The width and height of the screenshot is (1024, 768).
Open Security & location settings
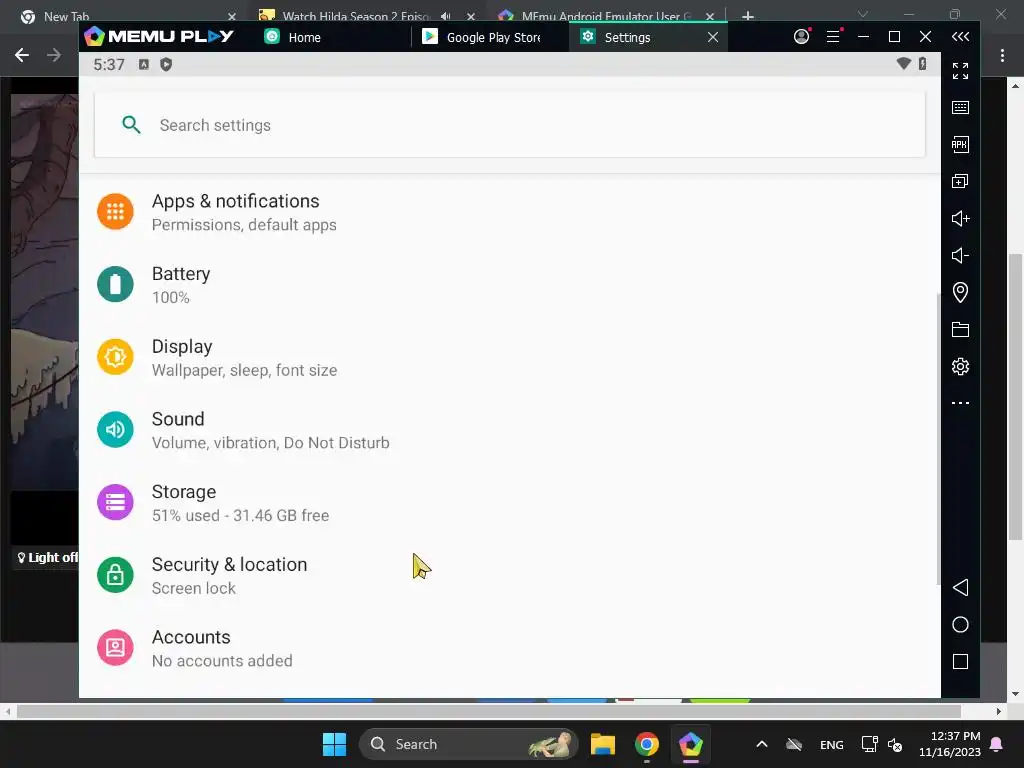click(509, 575)
